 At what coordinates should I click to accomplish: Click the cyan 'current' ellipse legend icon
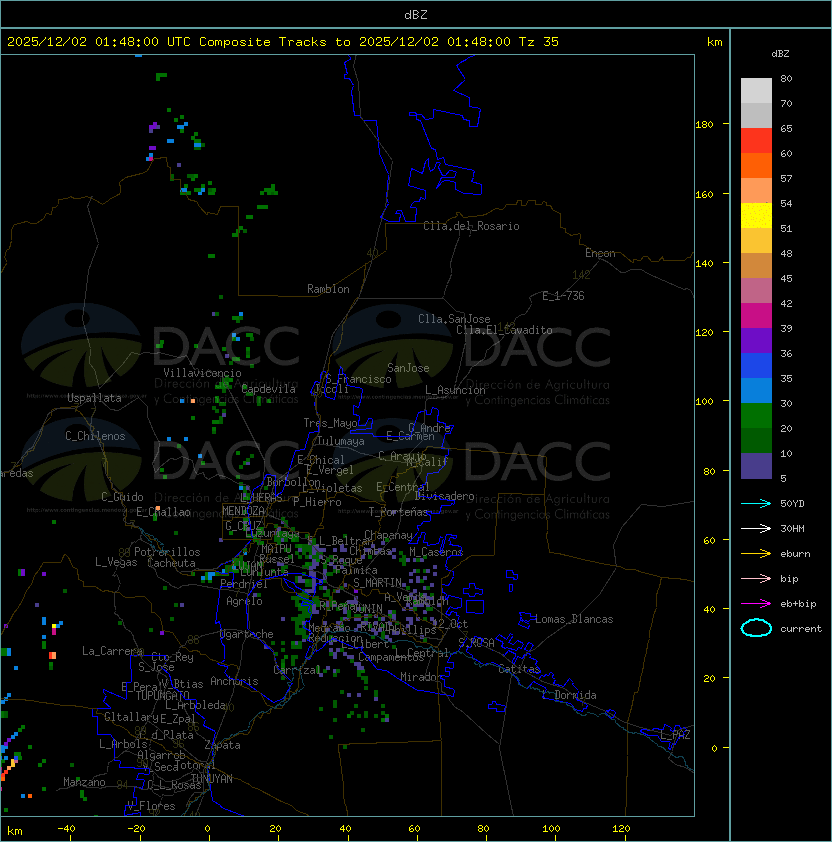pyautogui.click(x=756, y=628)
